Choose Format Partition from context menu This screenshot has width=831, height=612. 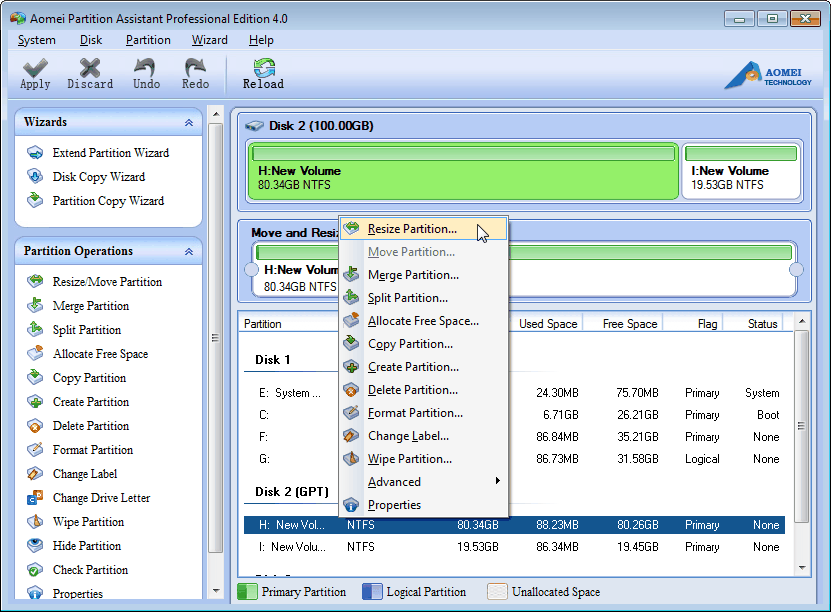coord(414,413)
